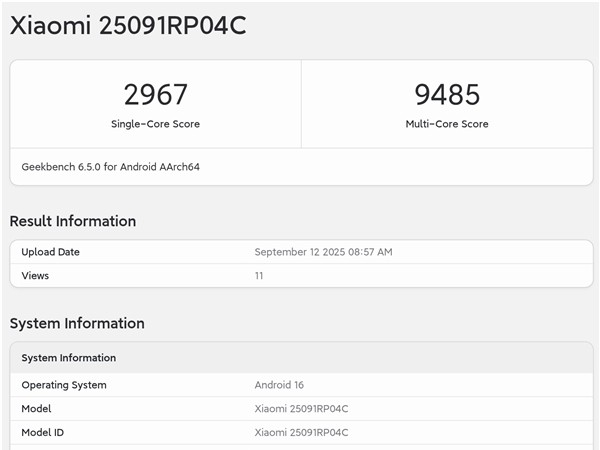Click the System Information table header row
The image size is (600, 450).
(302, 358)
